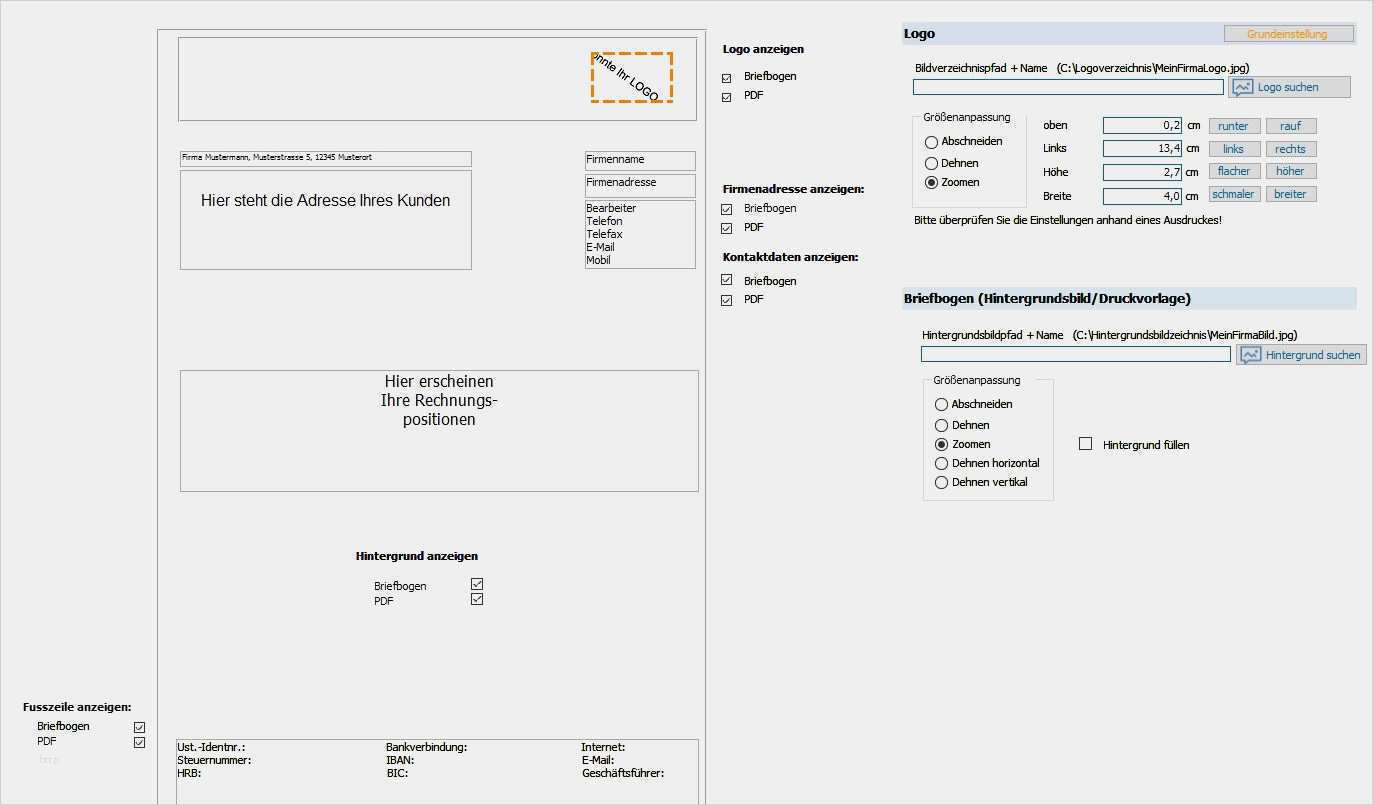Click the rechts button

[1290, 149]
